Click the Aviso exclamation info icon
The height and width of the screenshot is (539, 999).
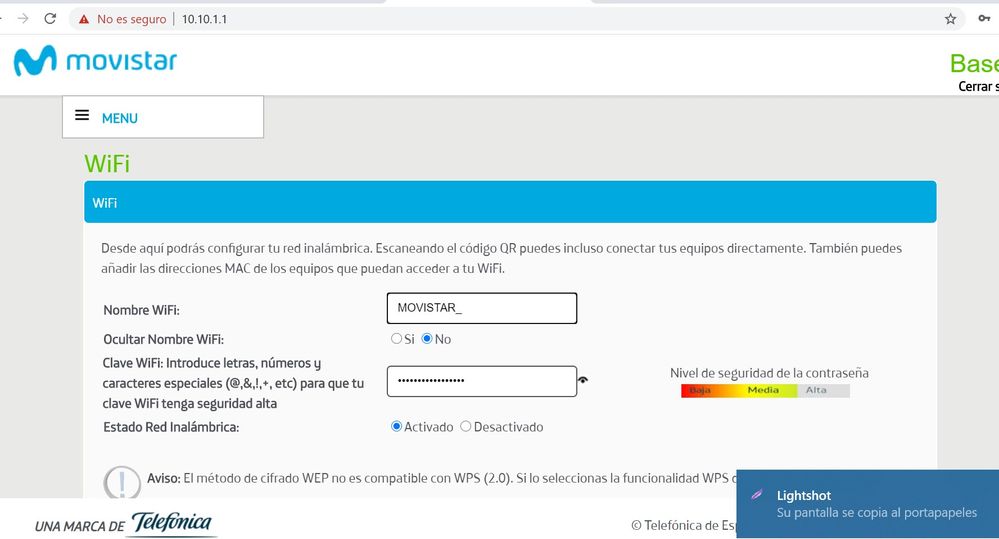coord(122,482)
